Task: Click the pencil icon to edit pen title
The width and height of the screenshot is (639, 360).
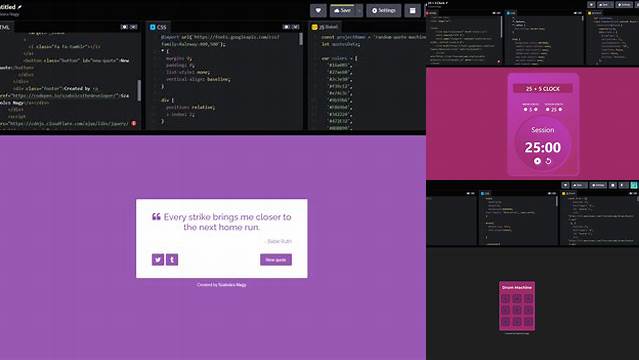Action: click(20, 7)
